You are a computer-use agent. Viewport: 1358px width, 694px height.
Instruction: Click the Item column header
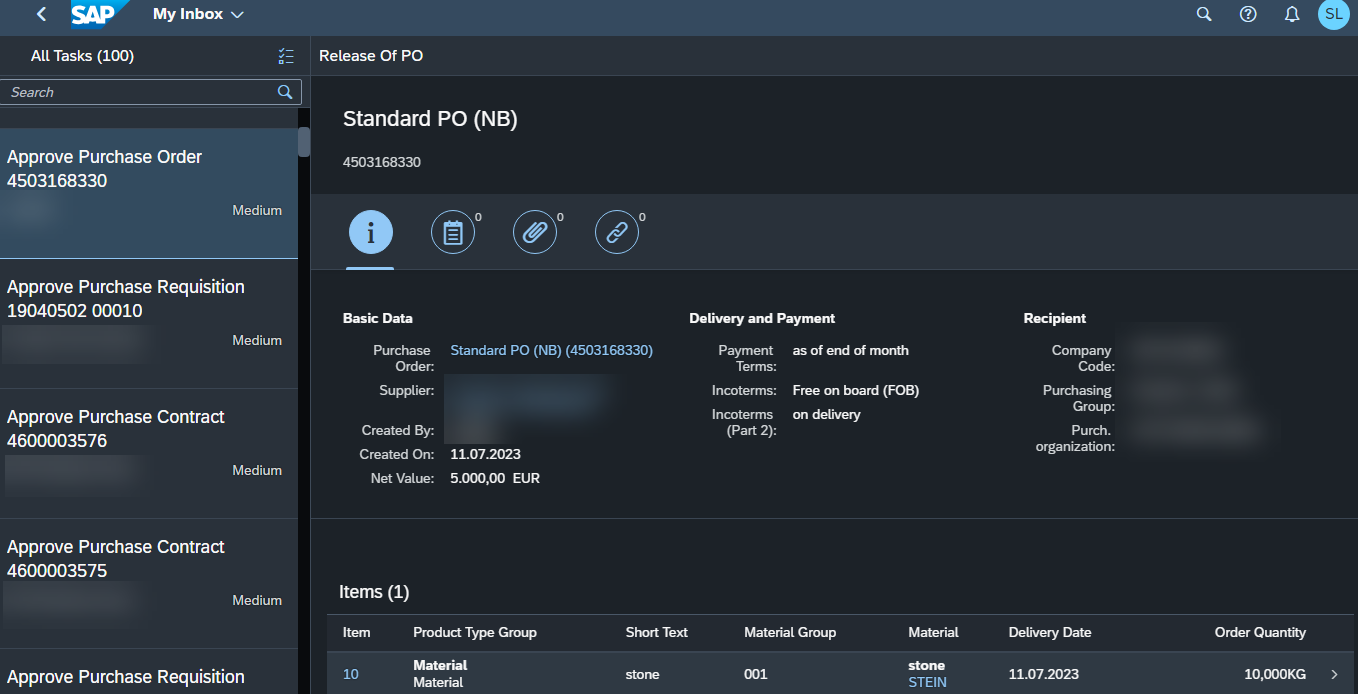356,632
